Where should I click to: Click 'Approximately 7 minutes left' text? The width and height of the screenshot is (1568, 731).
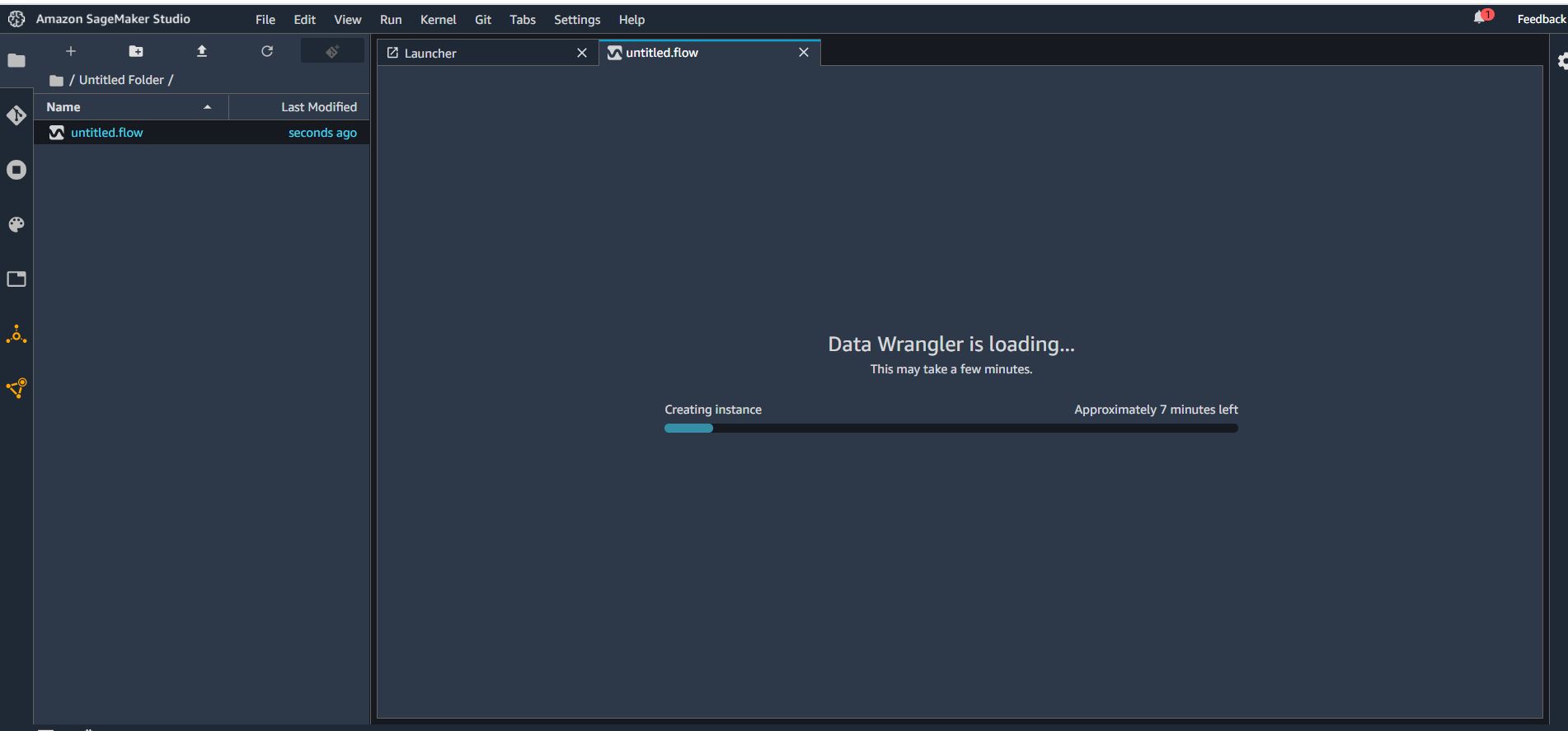1156,410
